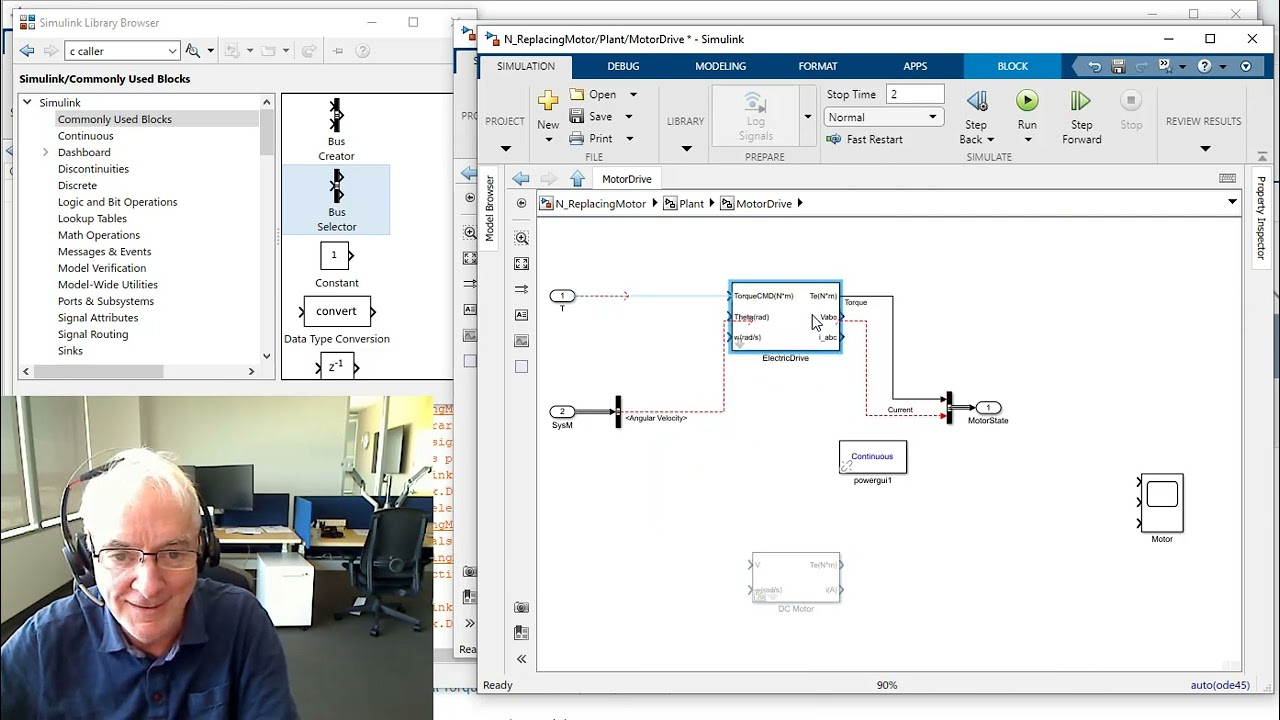Switch to the APPS ribbon tab
Image resolution: width=1280 pixels, height=720 pixels.
(x=915, y=66)
